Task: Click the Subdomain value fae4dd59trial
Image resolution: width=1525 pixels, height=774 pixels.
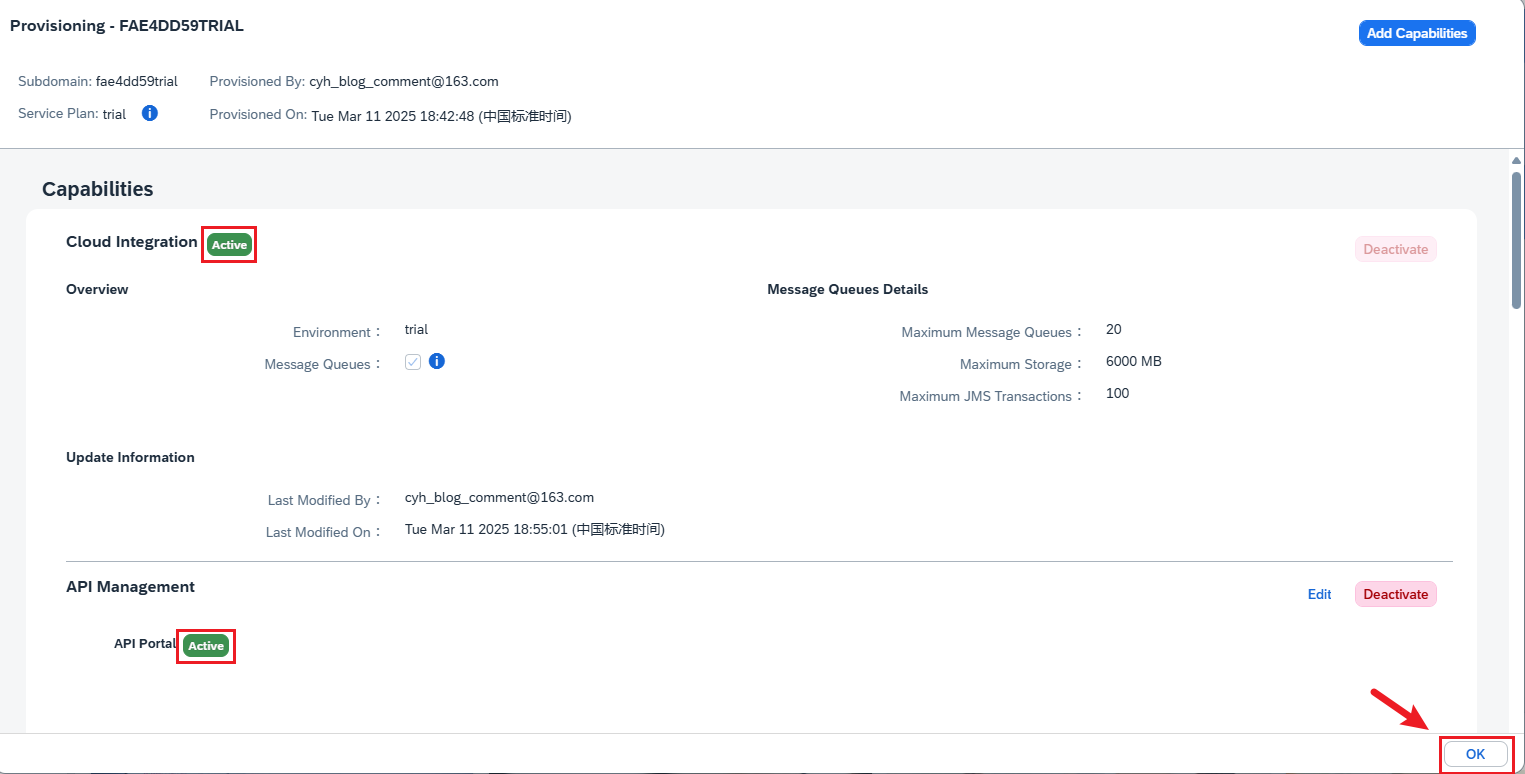Action: point(136,81)
